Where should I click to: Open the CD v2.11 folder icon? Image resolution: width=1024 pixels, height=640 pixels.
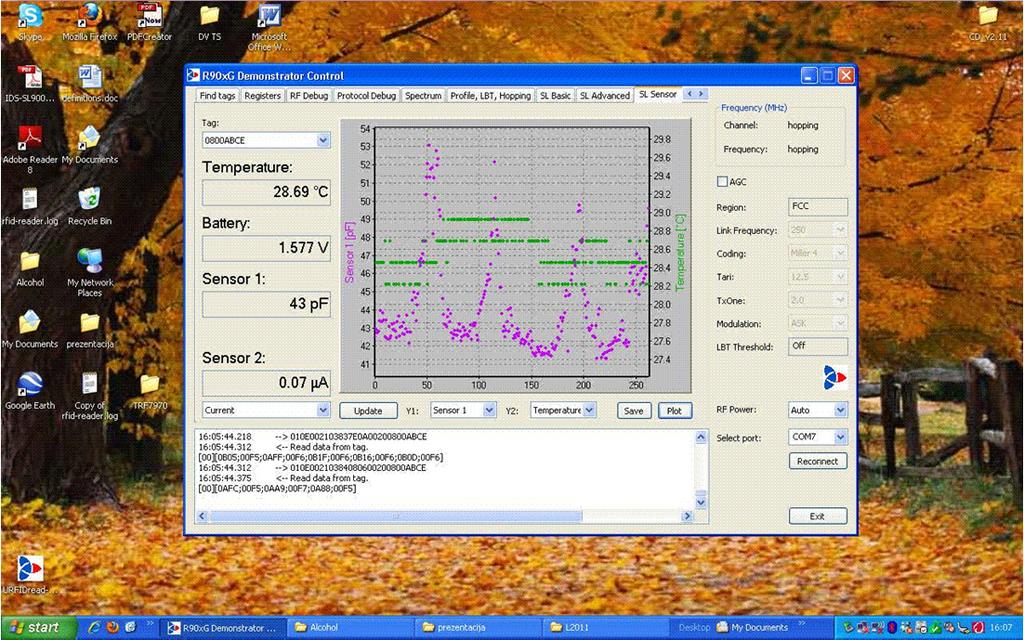tap(988, 22)
